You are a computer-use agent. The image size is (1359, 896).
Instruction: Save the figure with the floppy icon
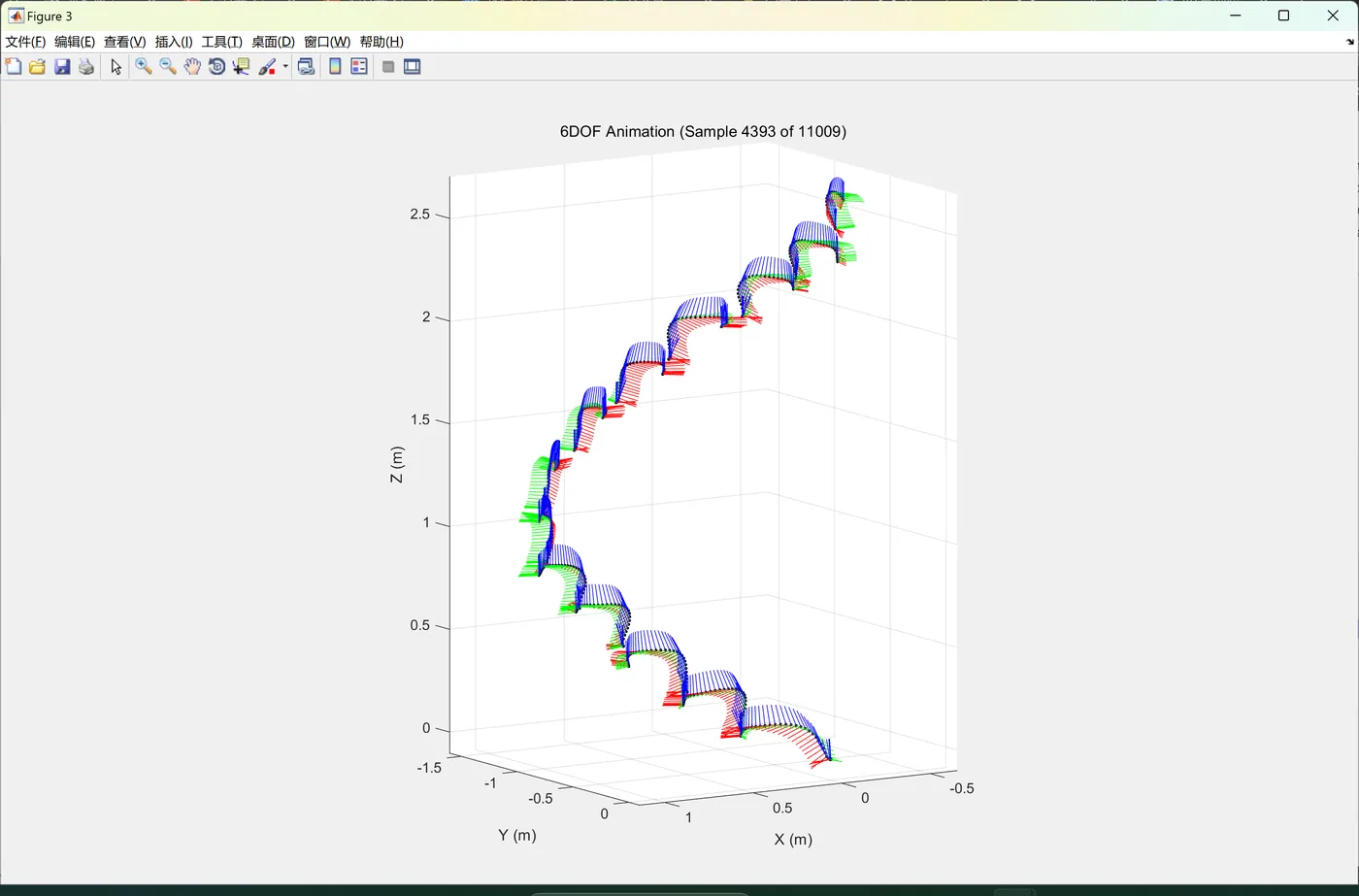(x=62, y=66)
